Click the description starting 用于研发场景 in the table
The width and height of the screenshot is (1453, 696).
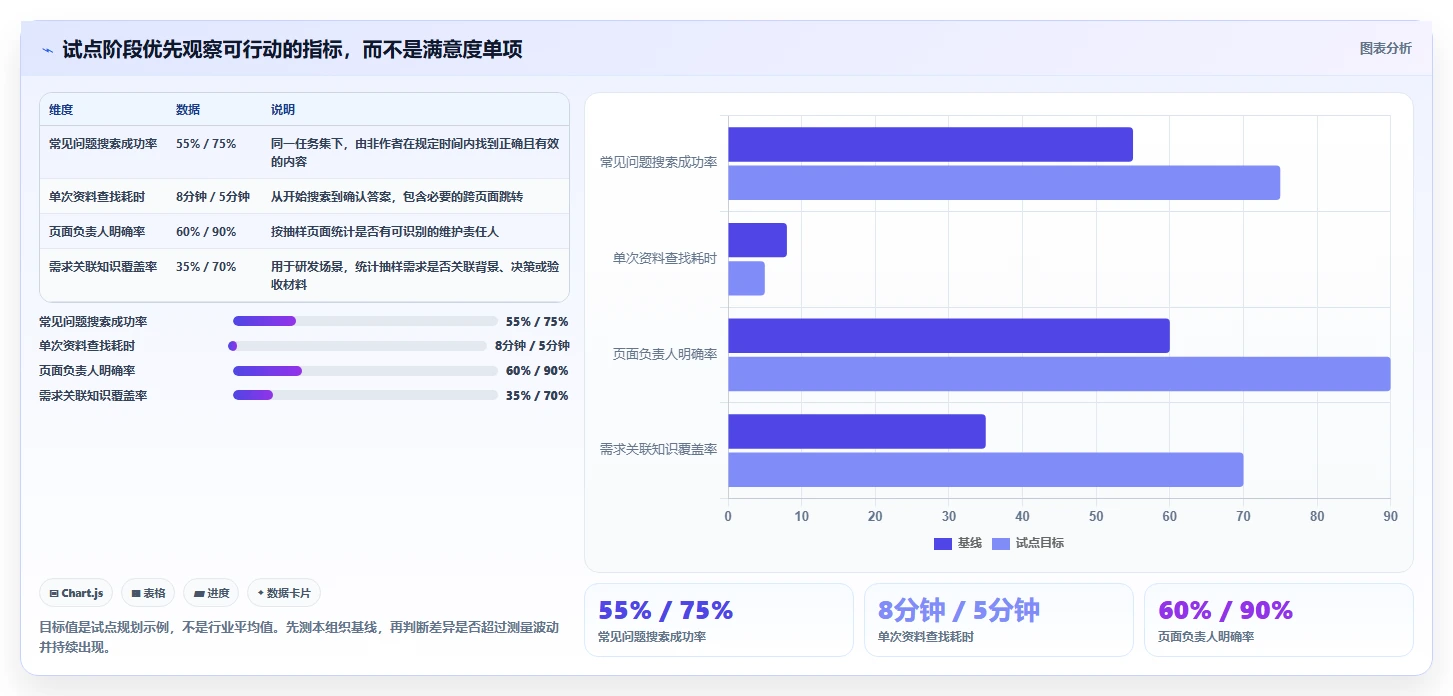[x=415, y=276]
